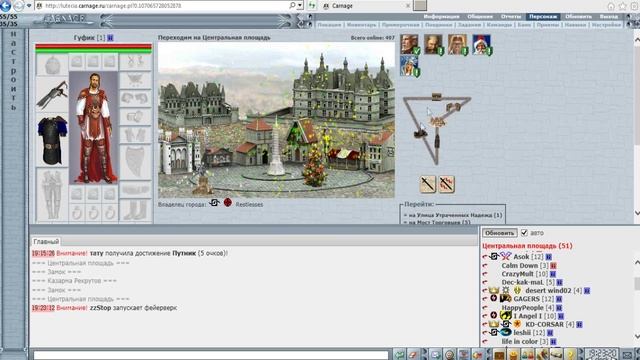Select the Персонаж menu tab

[543, 16]
